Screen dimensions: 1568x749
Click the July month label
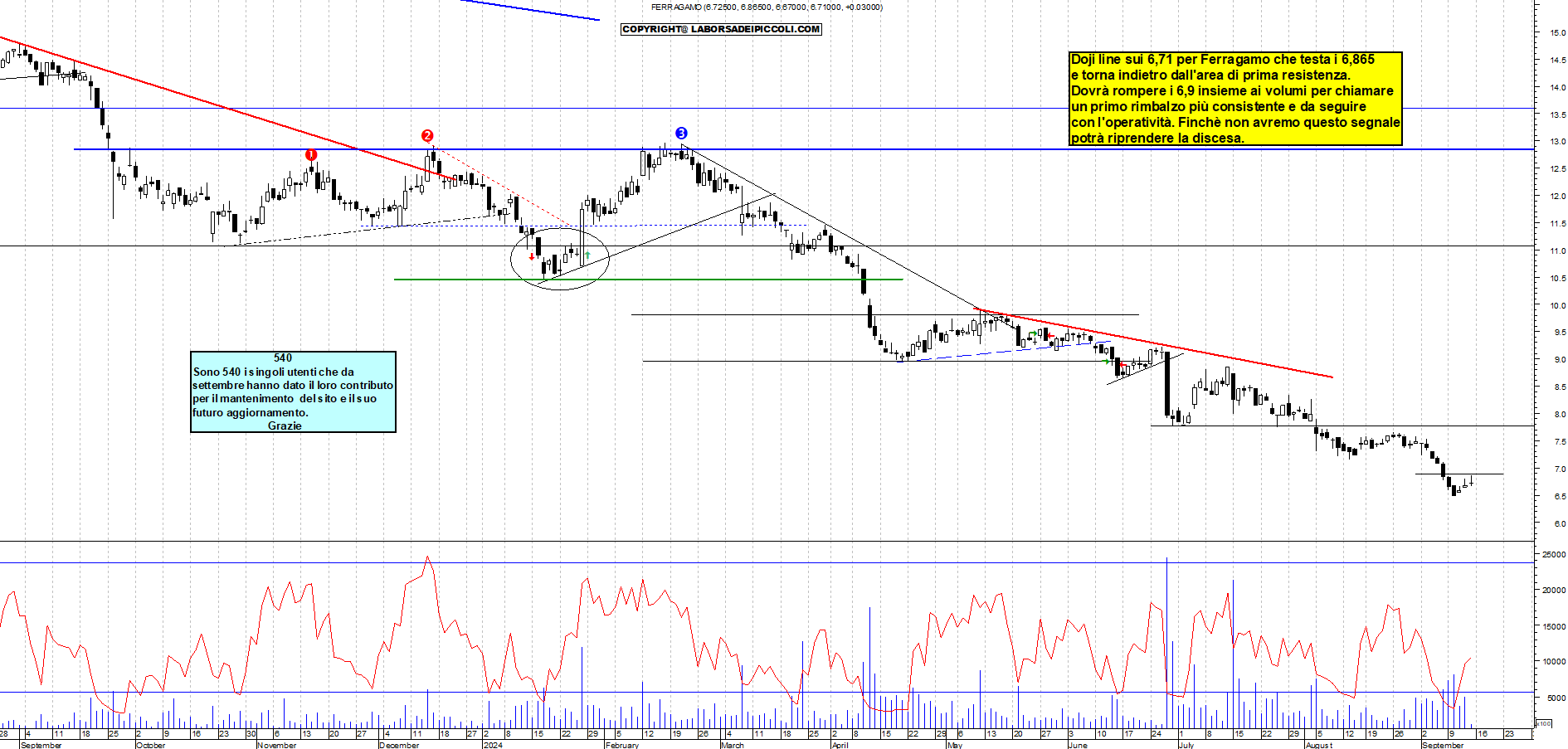pos(1186,745)
